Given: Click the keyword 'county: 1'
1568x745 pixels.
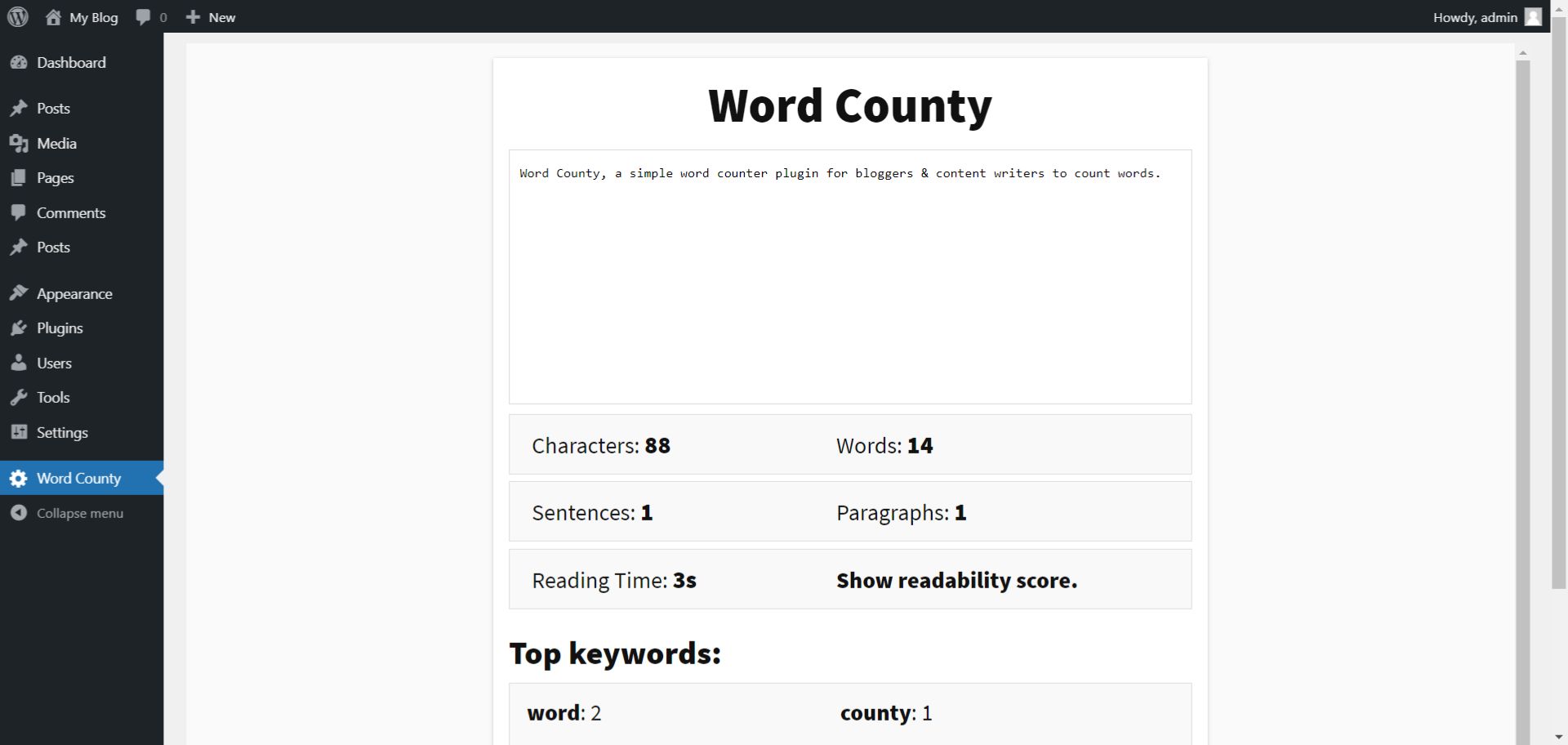Looking at the screenshot, I should click(x=886, y=712).
